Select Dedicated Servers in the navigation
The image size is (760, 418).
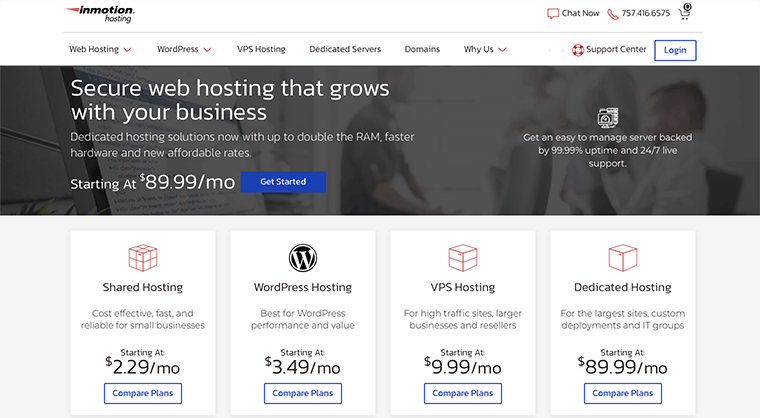(345, 49)
